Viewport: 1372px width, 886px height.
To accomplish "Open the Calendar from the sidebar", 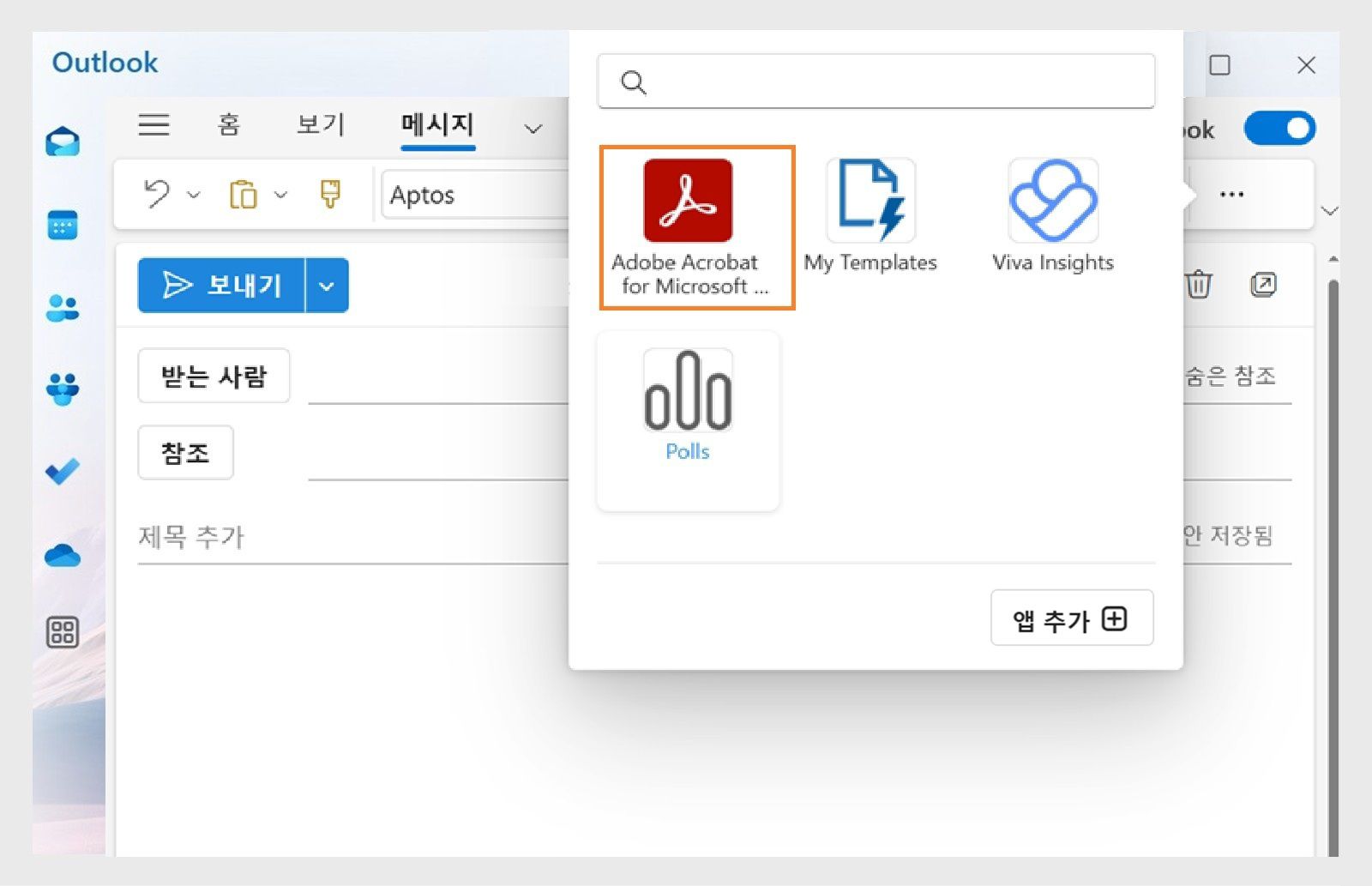I will point(62,226).
